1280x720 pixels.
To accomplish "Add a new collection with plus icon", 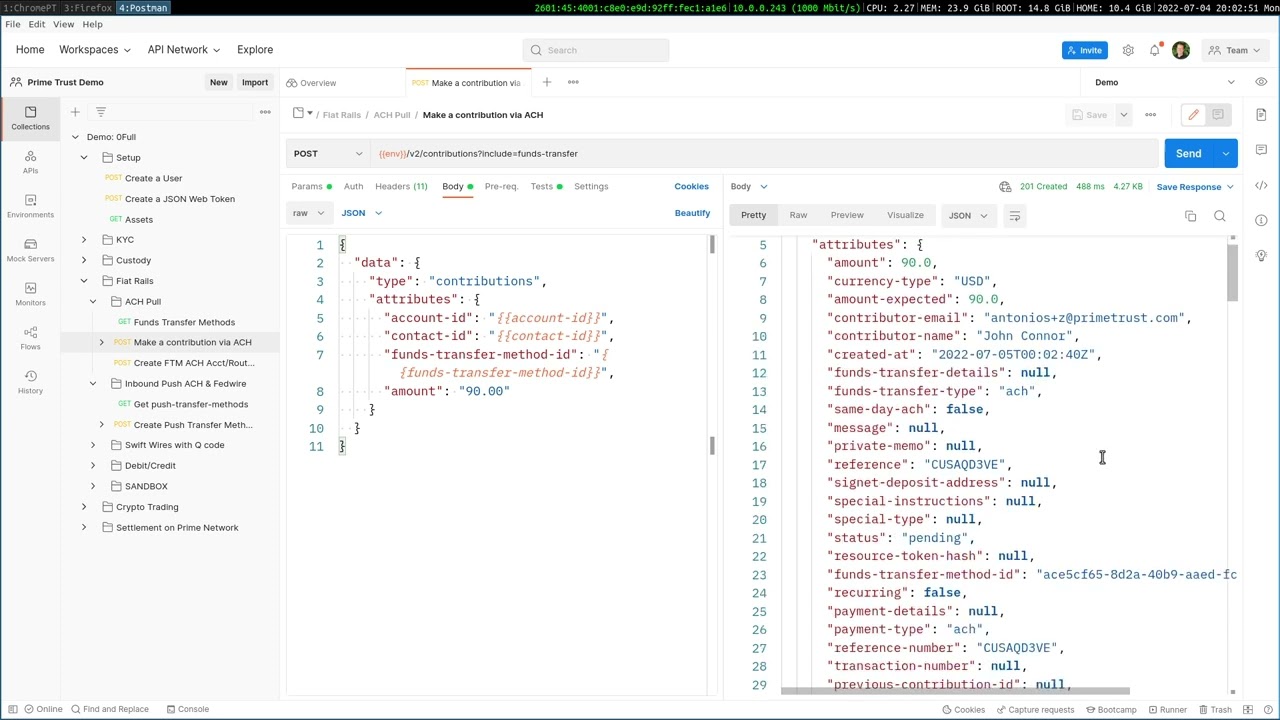I will coord(74,112).
